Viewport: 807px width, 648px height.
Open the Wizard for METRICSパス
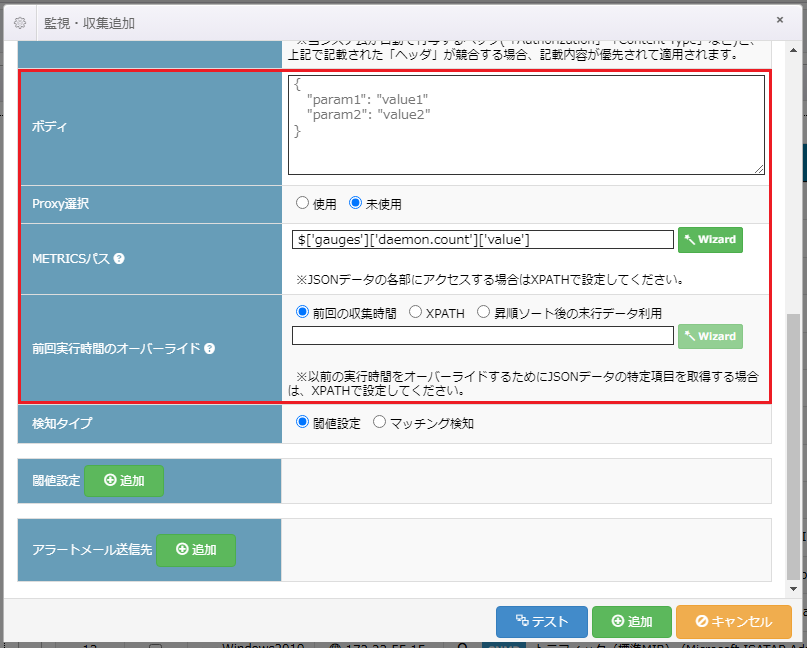pyautogui.click(x=710, y=240)
